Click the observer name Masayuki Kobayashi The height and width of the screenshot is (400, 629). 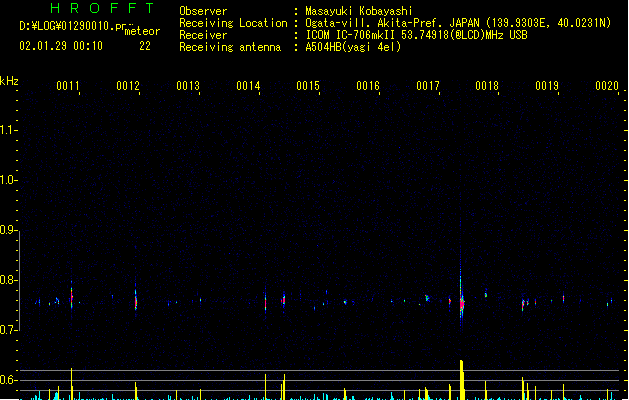pos(359,11)
